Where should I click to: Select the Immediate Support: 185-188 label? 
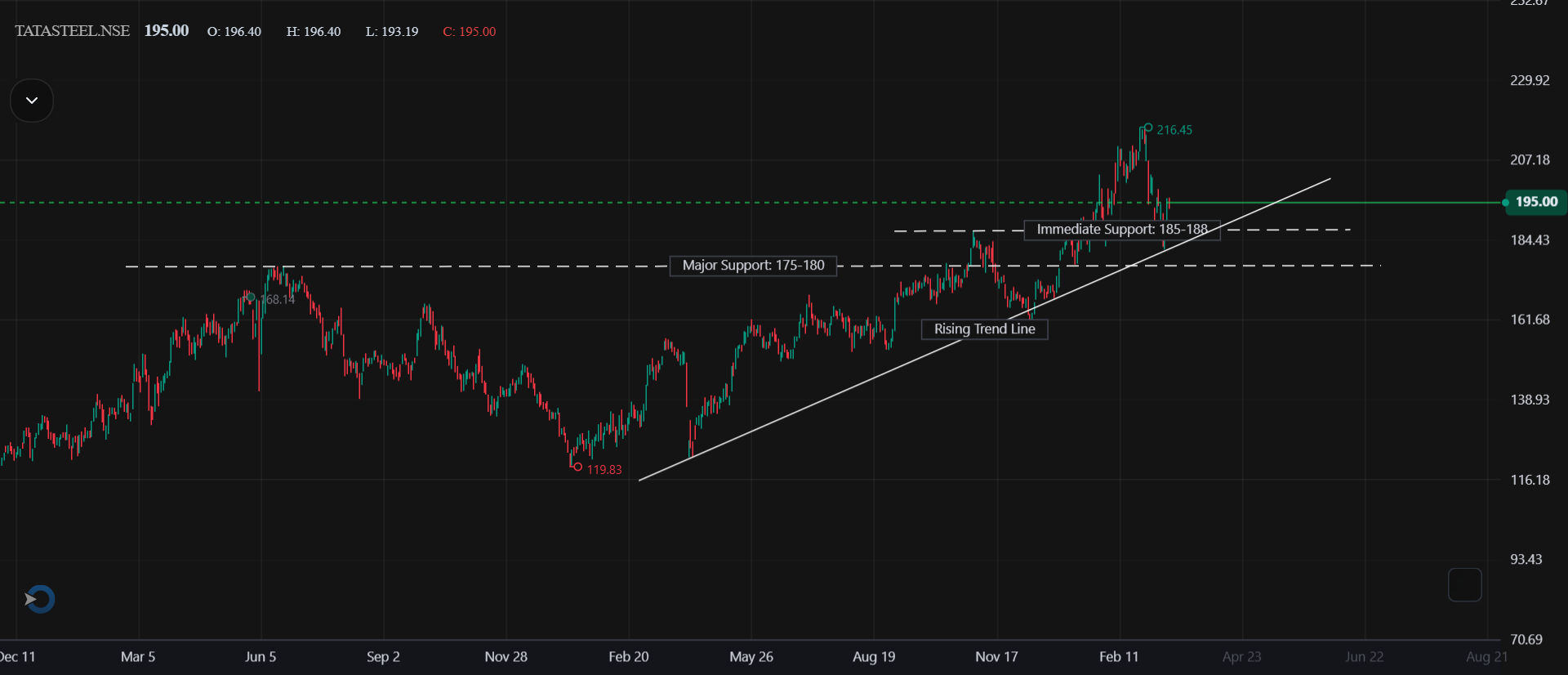click(1122, 230)
